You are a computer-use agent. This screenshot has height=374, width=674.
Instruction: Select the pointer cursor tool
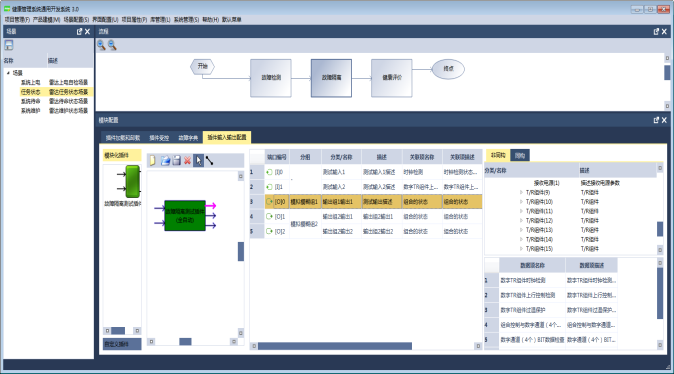click(198, 161)
